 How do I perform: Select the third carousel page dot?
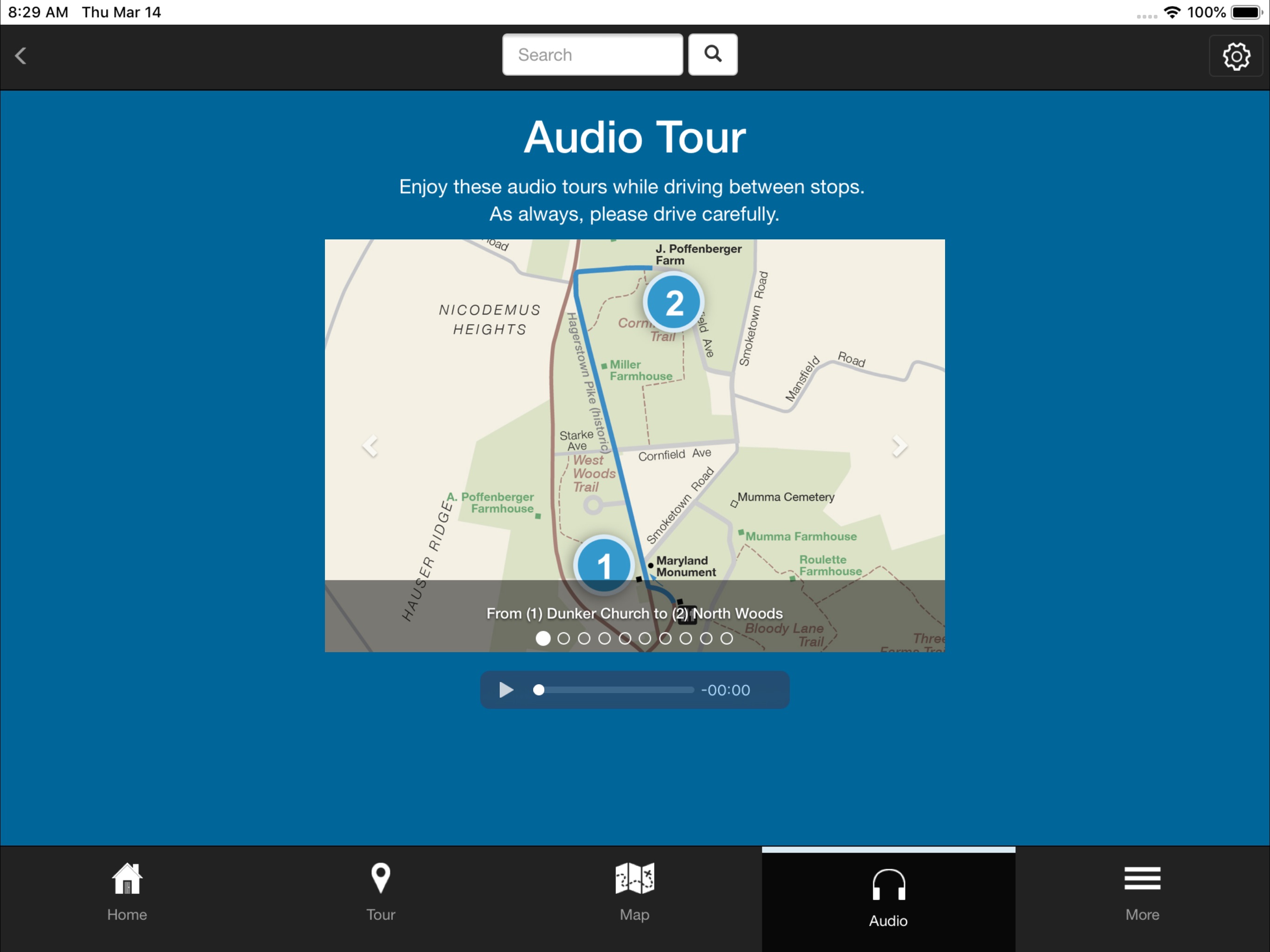click(x=584, y=638)
